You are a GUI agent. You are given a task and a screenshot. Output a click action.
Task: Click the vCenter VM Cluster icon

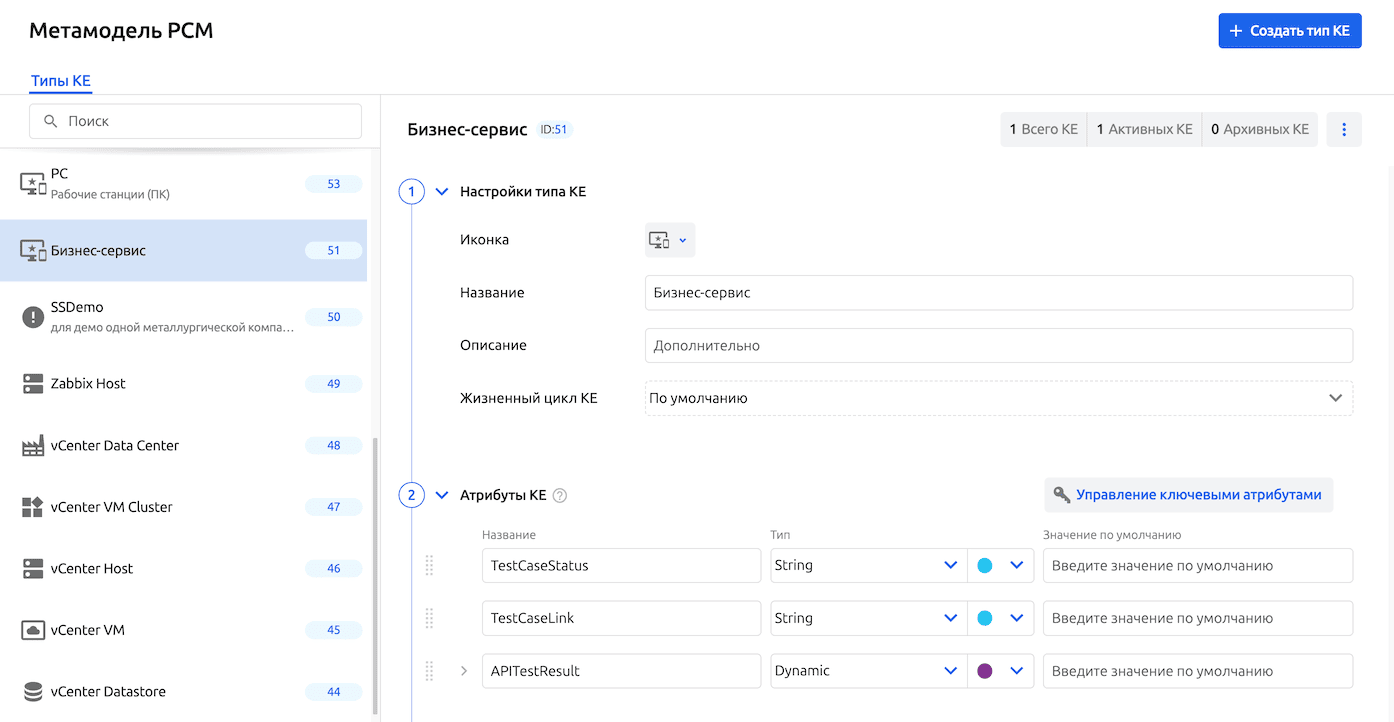point(33,507)
